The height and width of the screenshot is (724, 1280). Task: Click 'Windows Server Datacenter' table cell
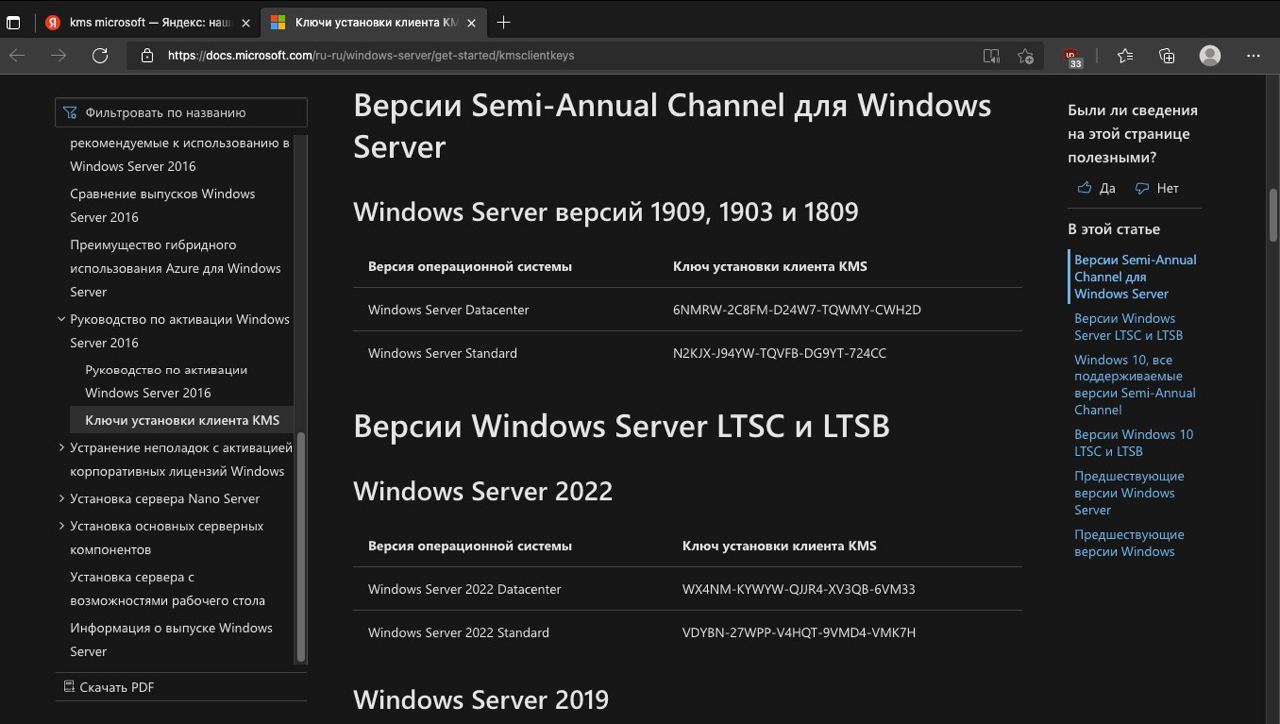point(448,310)
